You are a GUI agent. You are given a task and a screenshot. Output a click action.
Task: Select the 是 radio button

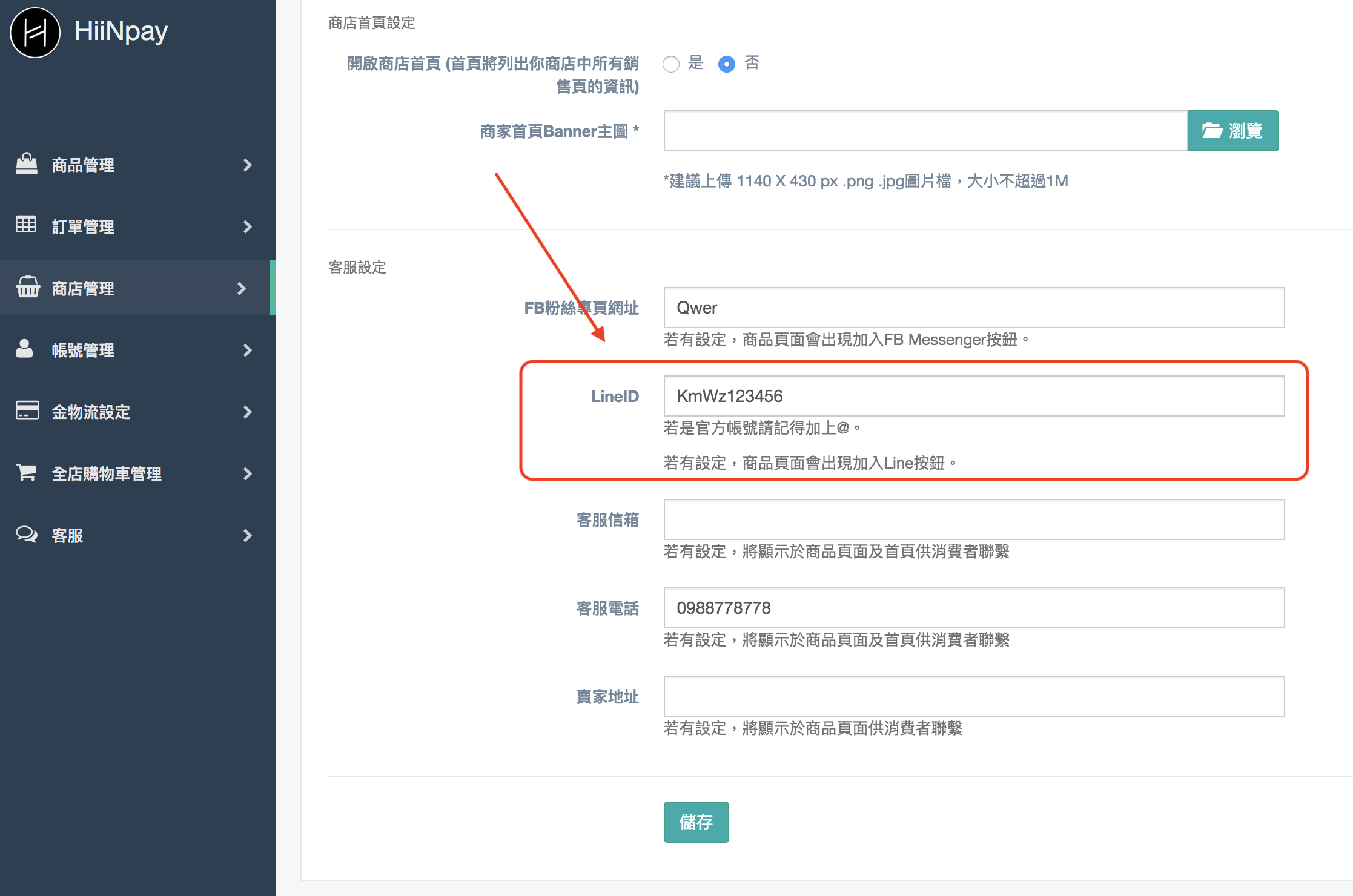[x=671, y=64]
